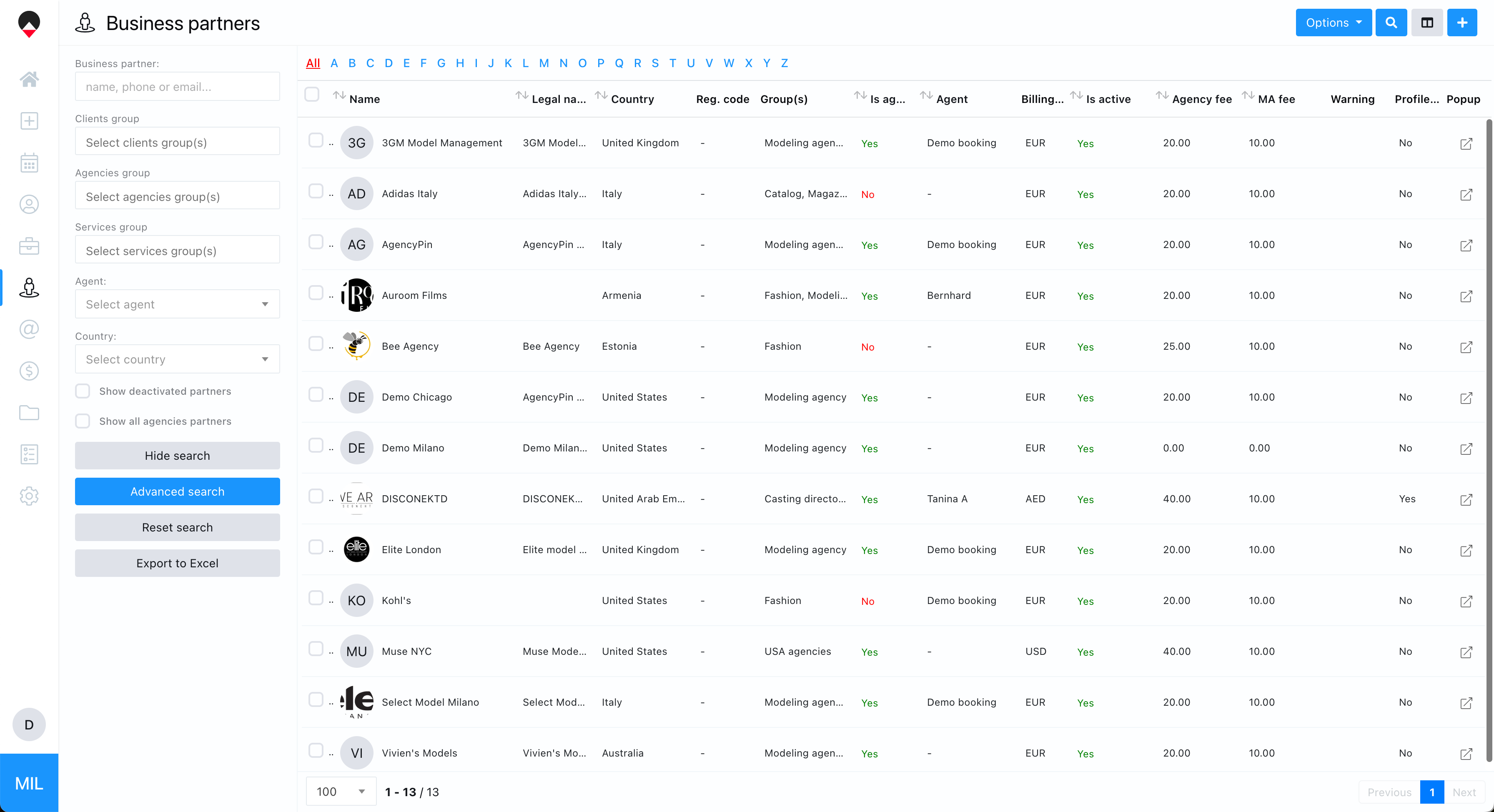Open popup for Muse NYC row

(x=1466, y=652)
